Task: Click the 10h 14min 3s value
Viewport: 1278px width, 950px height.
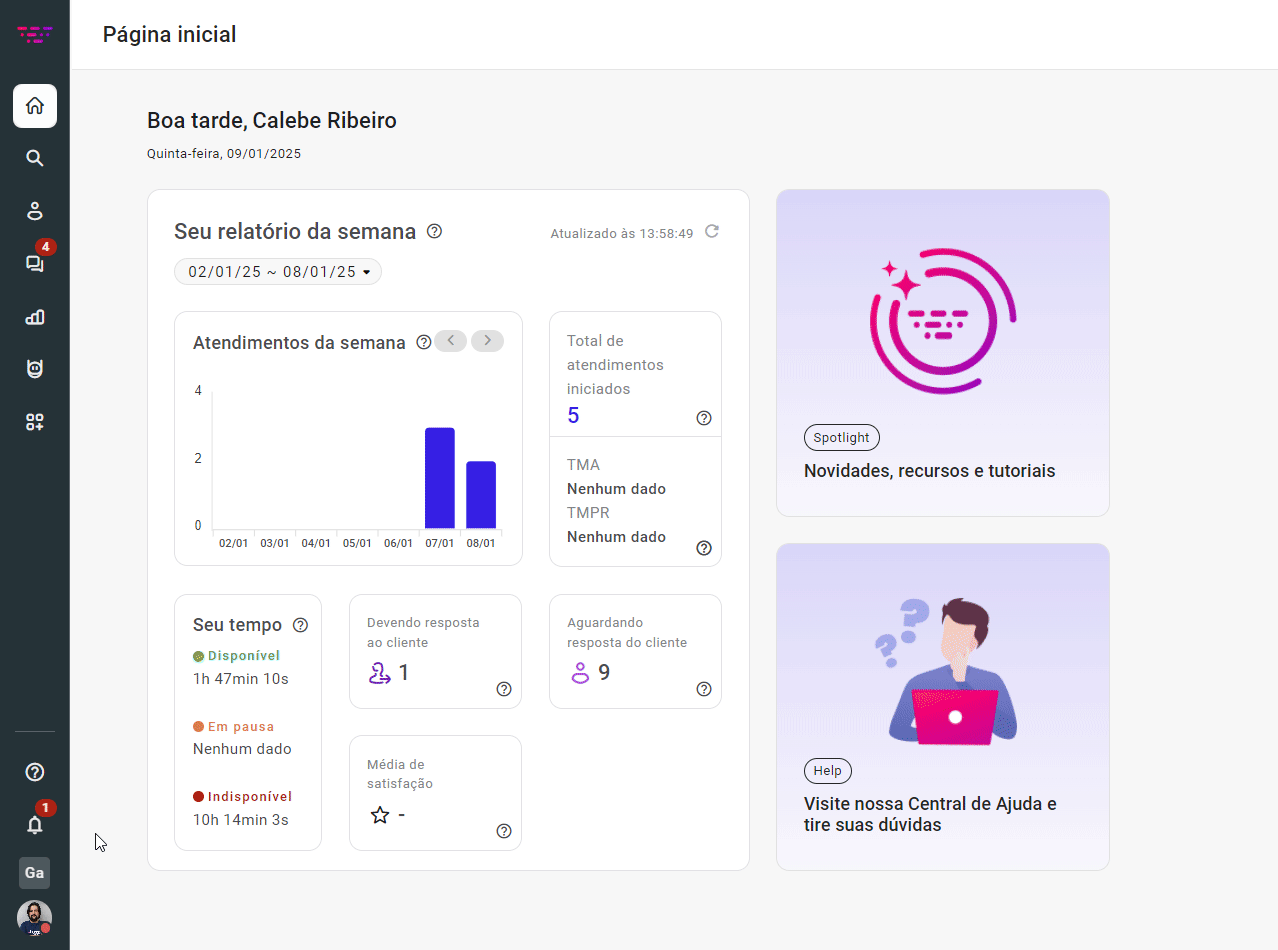Action: [241, 820]
